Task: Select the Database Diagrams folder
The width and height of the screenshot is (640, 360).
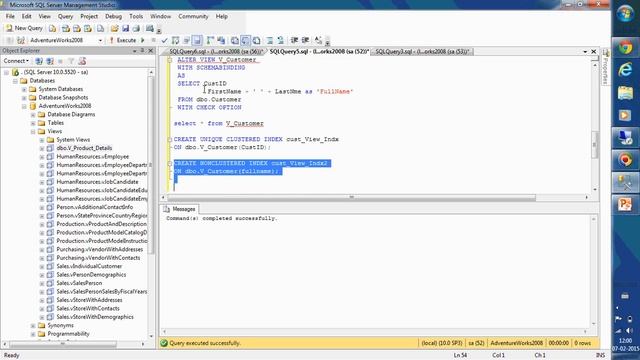Action: [x=71, y=114]
